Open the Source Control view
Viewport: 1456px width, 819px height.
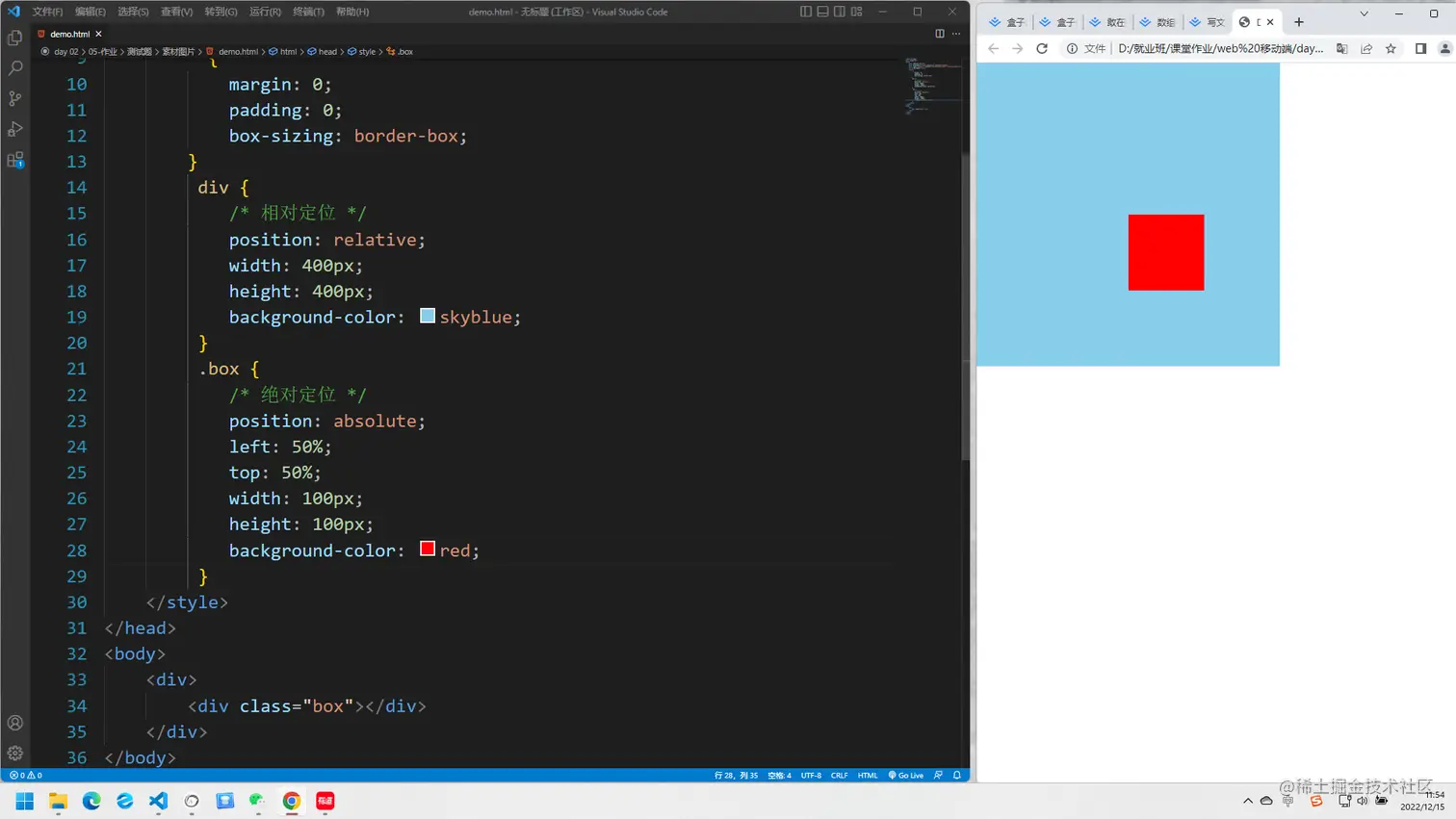(x=15, y=99)
